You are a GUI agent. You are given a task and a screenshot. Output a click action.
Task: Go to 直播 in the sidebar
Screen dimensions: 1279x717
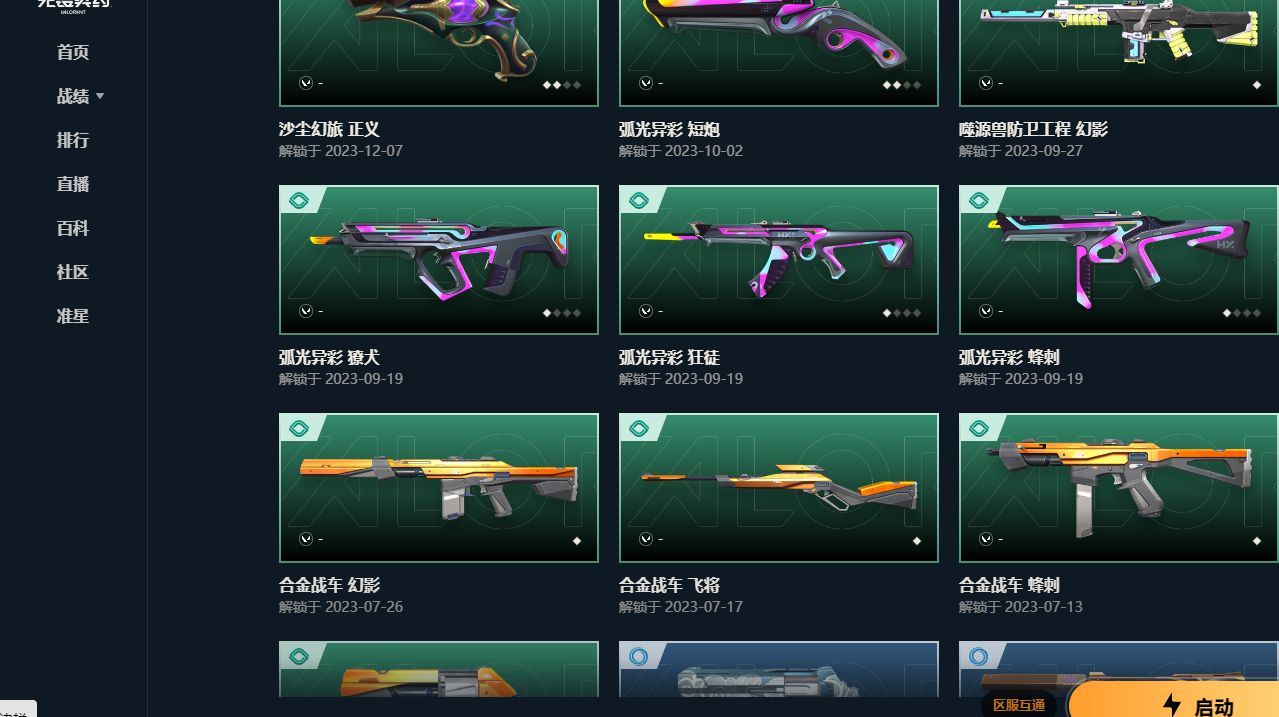(73, 184)
